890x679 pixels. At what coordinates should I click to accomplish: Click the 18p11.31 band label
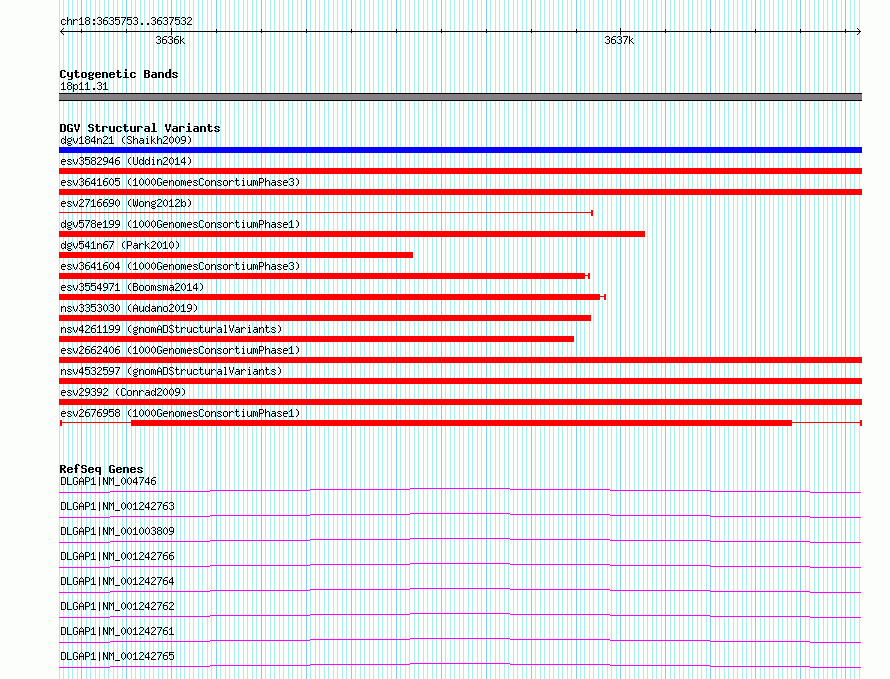click(x=84, y=86)
